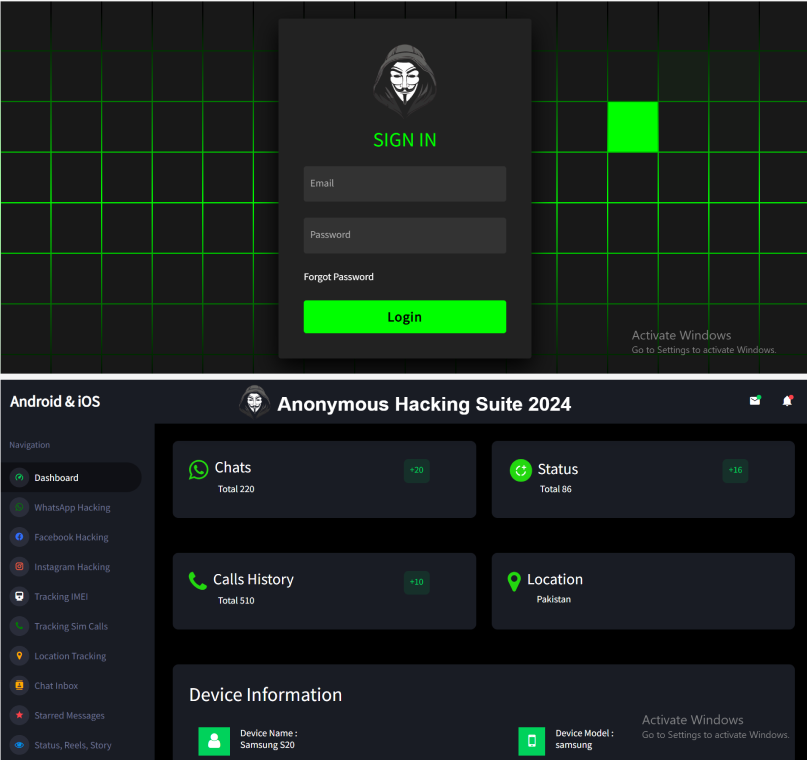The width and height of the screenshot is (807, 760).
Task: Open the notification bell icon
Action: coord(787,401)
